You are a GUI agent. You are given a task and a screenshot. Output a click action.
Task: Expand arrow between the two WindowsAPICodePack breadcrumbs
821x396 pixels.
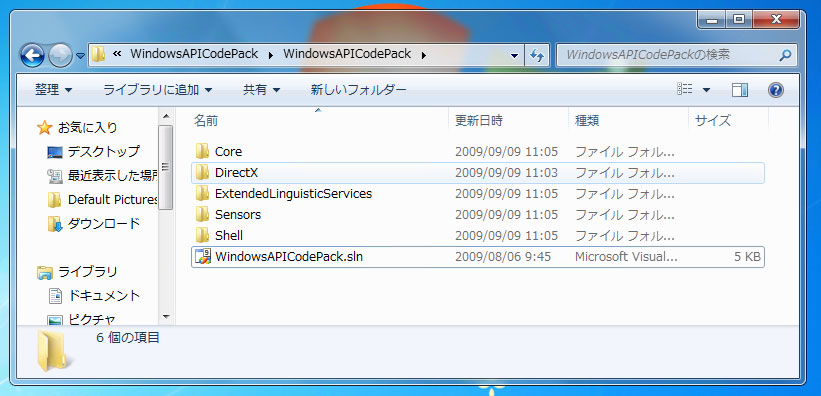point(271,54)
